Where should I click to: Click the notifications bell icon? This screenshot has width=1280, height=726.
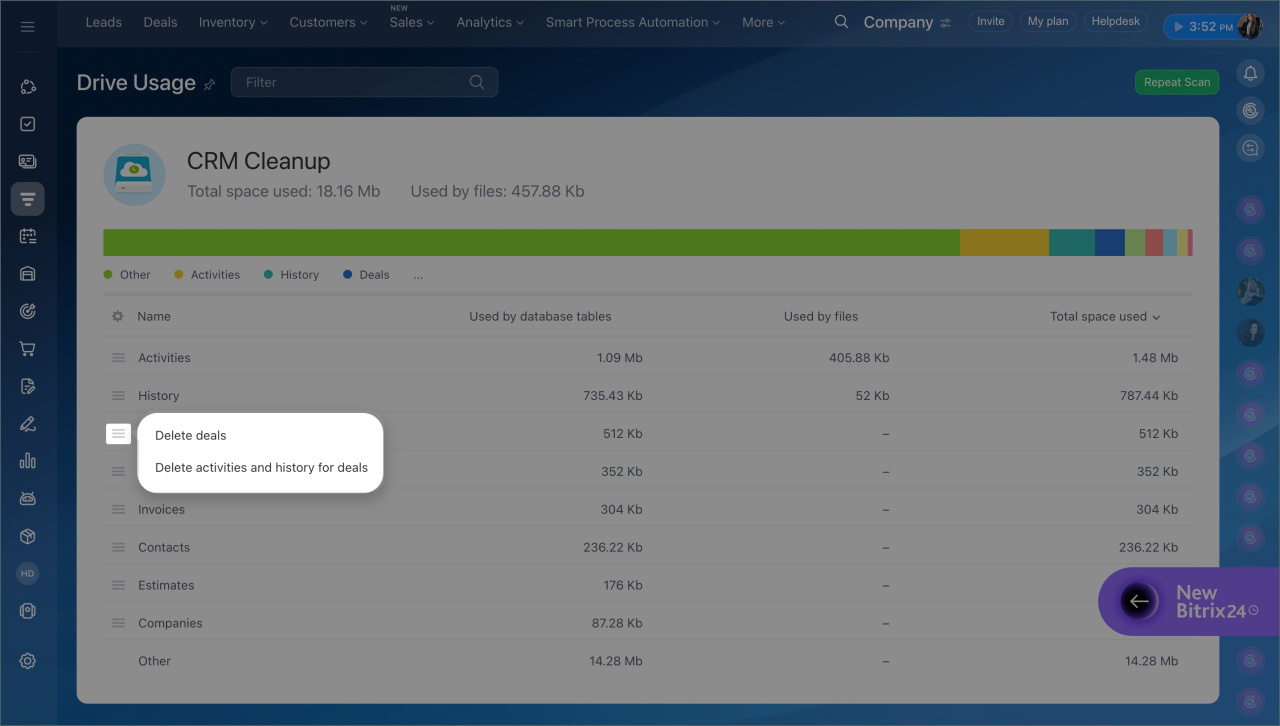(x=1250, y=73)
